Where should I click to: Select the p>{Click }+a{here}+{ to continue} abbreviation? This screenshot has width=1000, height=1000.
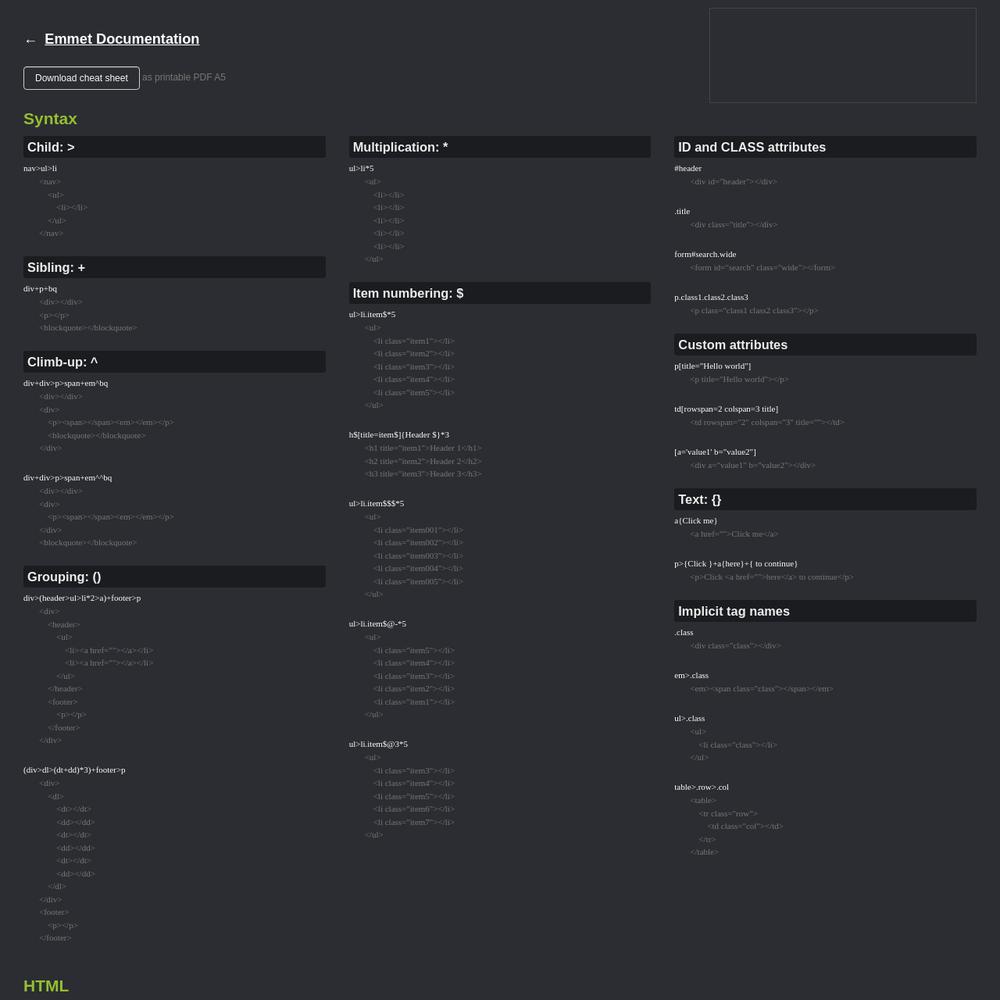point(736,564)
